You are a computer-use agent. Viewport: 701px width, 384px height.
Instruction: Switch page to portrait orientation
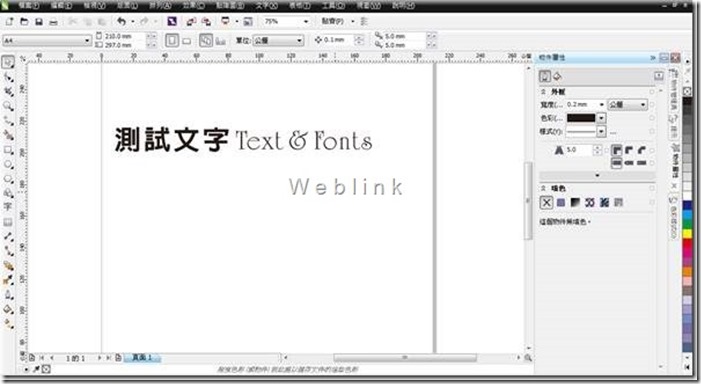point(172,40)
